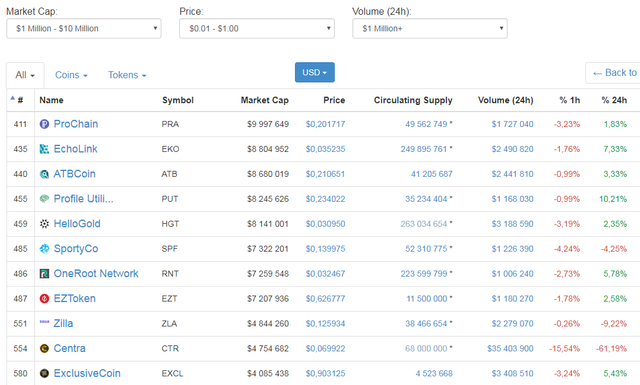Viewport: 640px width, 385px height.
Task: Click the ATBCoin logo icon
Action: click(44, 174)
